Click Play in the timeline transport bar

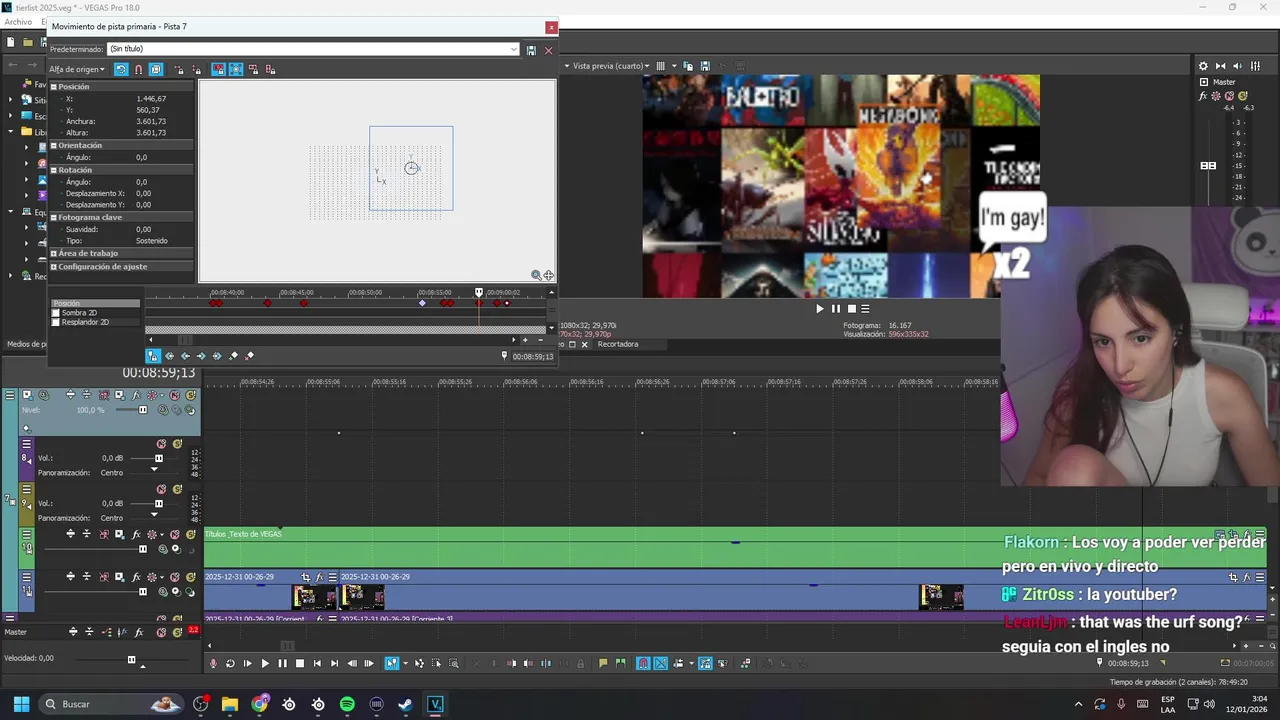tap(265, 664)
